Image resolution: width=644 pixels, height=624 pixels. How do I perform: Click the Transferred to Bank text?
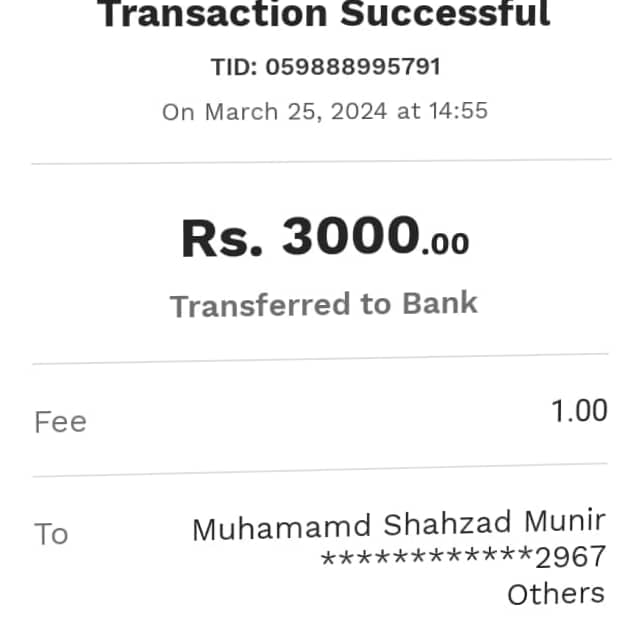323,304
